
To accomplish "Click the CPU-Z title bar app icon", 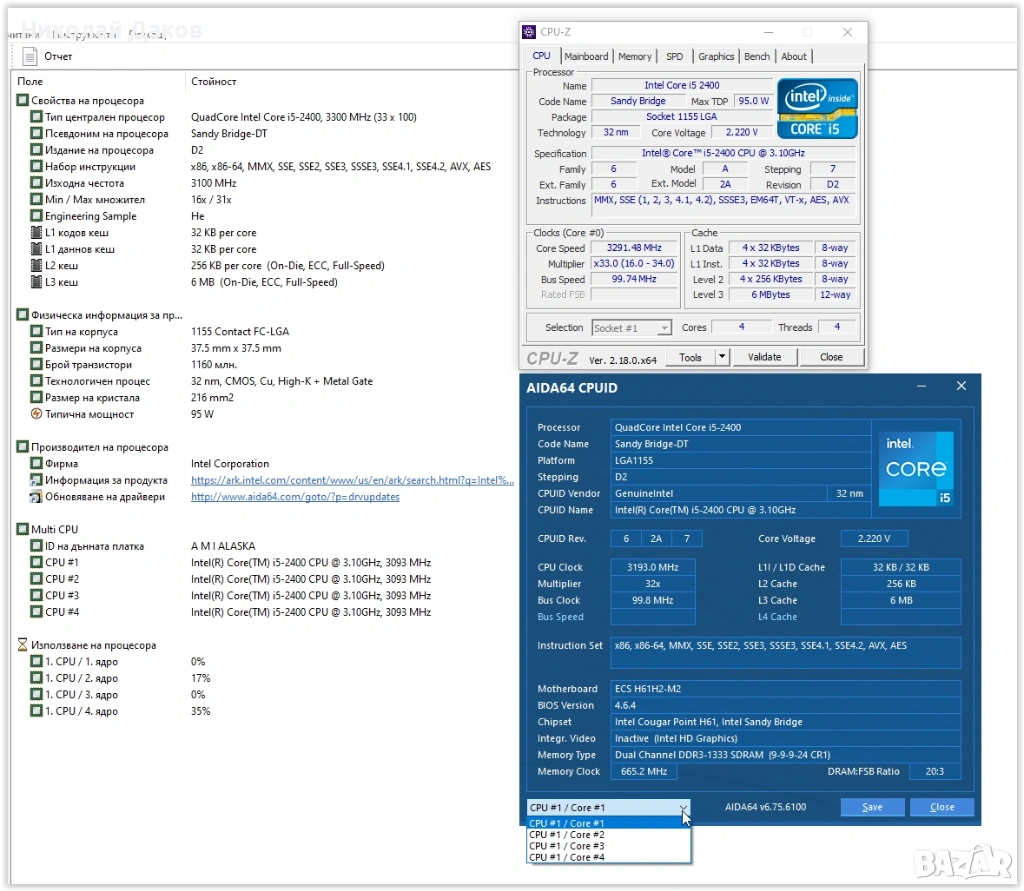I will 529,32.
